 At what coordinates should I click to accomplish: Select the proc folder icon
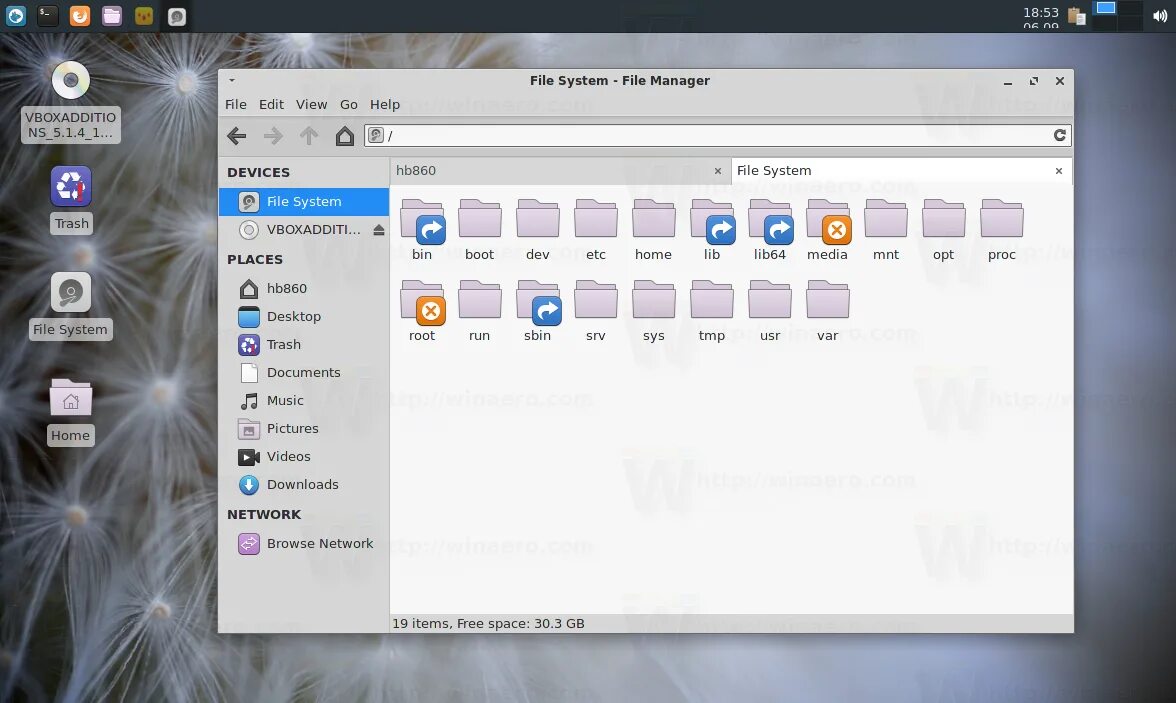pyautogui.click(x=1001, y=219)
